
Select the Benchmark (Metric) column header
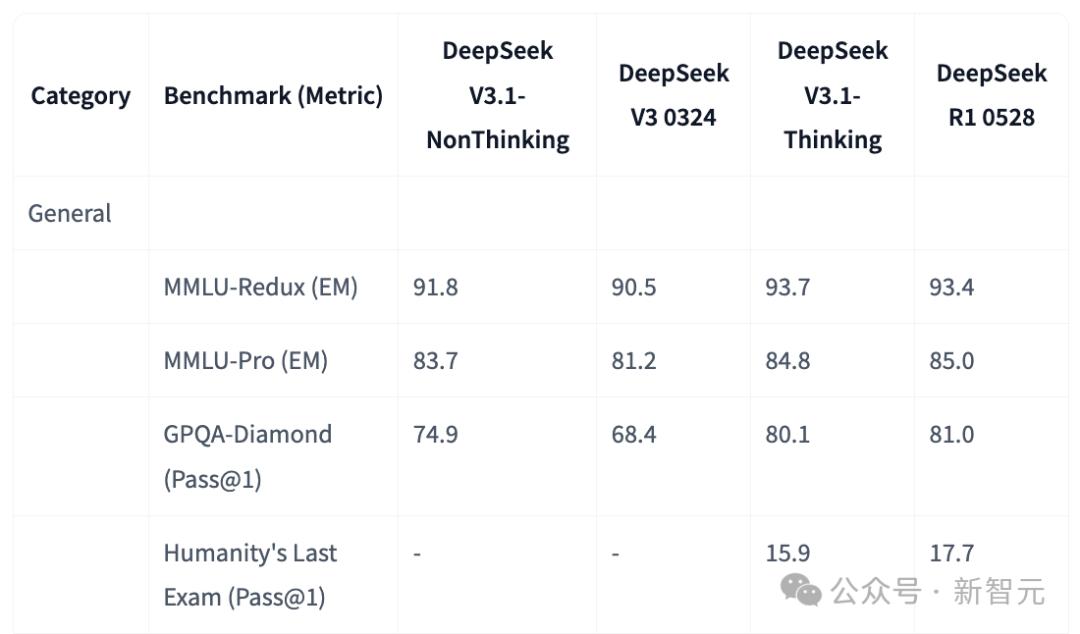[x=273, y=96]
